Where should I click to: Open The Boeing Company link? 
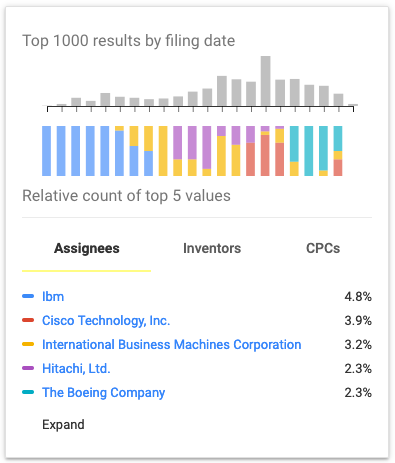103,393
